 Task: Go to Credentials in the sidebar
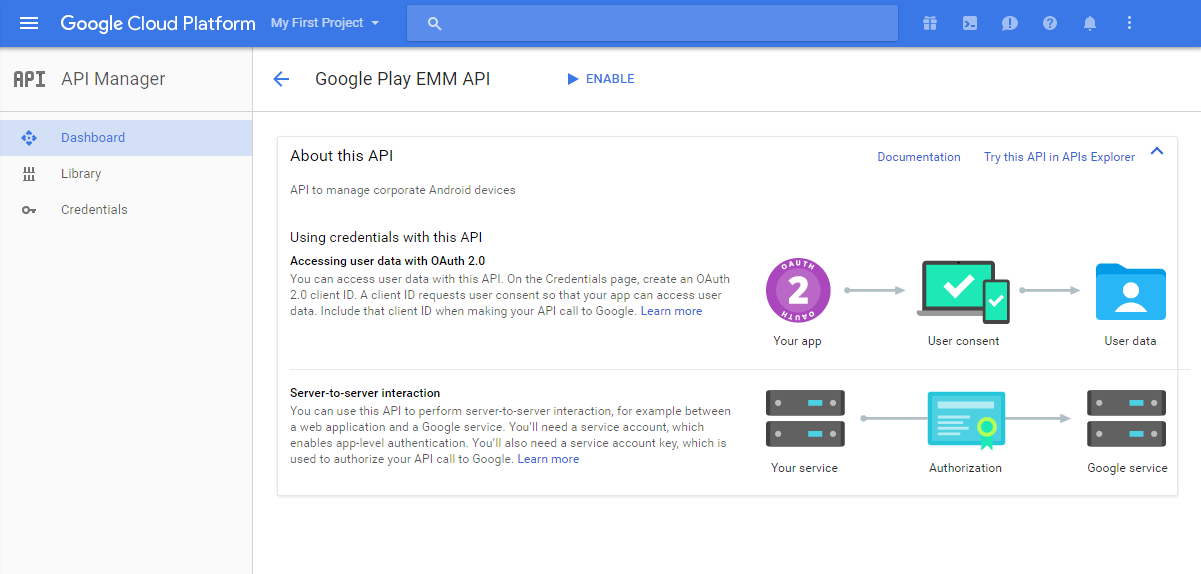pyautogui.click(x=94, y=210)
